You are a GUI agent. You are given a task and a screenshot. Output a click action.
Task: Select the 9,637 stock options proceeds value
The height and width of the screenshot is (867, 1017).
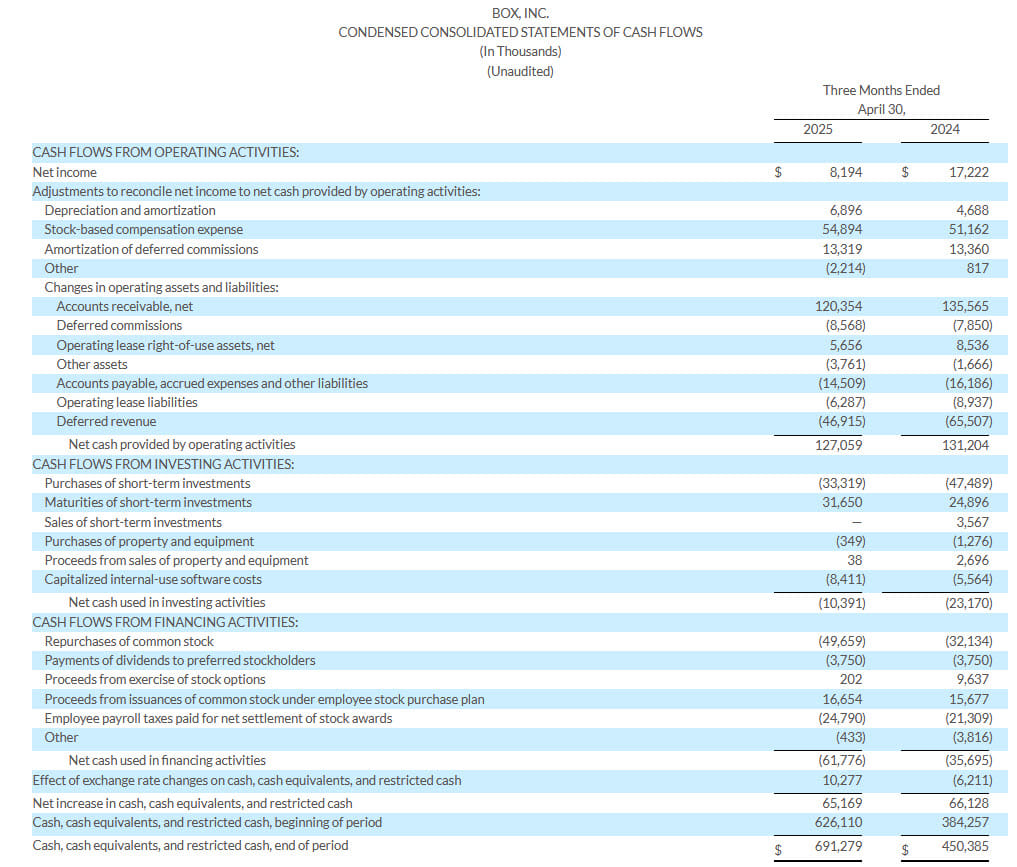coord(972,680)
